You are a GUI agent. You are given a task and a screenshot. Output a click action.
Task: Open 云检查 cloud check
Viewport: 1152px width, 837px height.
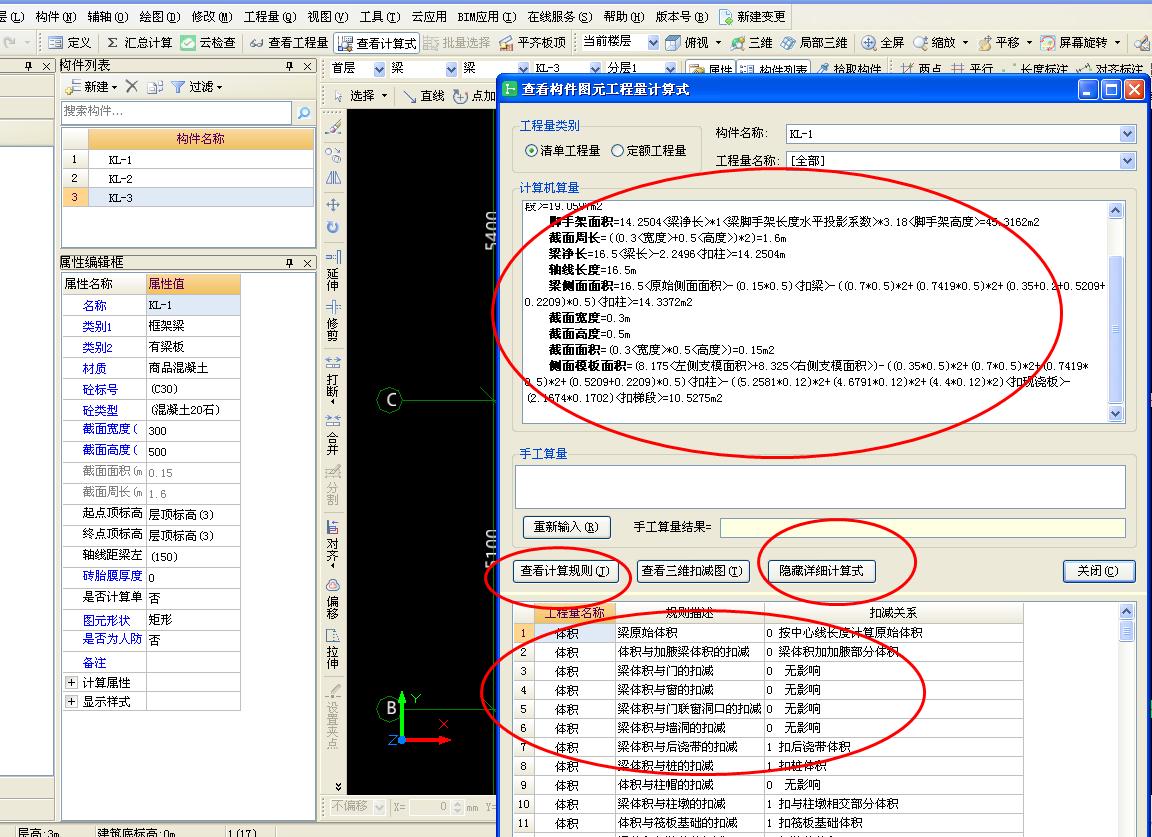point(209,43)
